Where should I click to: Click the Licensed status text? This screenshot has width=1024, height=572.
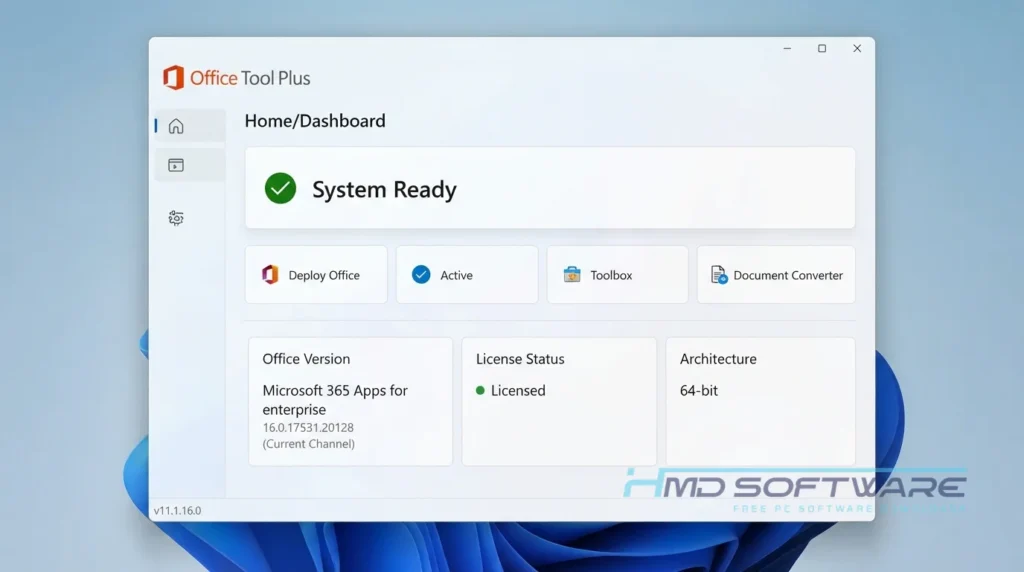click(518, 390)
